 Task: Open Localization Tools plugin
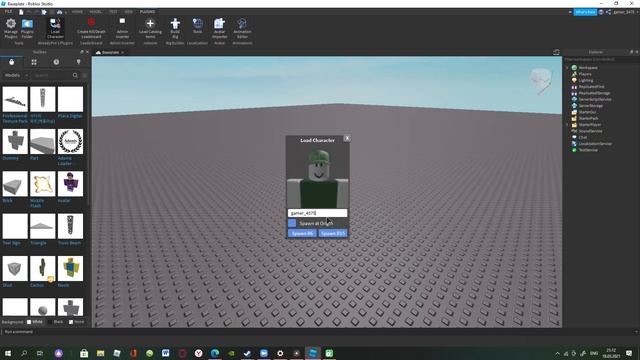tap(198, 26)
